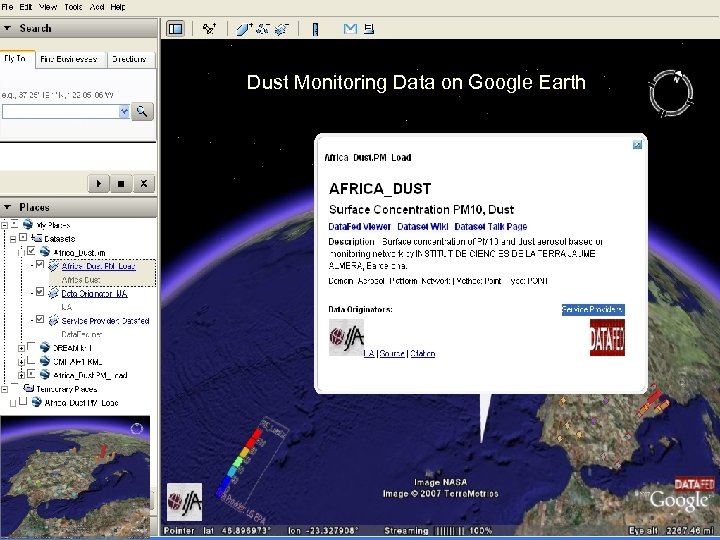Viewport: 720px width, 540px height.
Task: Toggle the sidebar panel icon in toolbar
Action: pyautogui.click(x=175, y=29)
